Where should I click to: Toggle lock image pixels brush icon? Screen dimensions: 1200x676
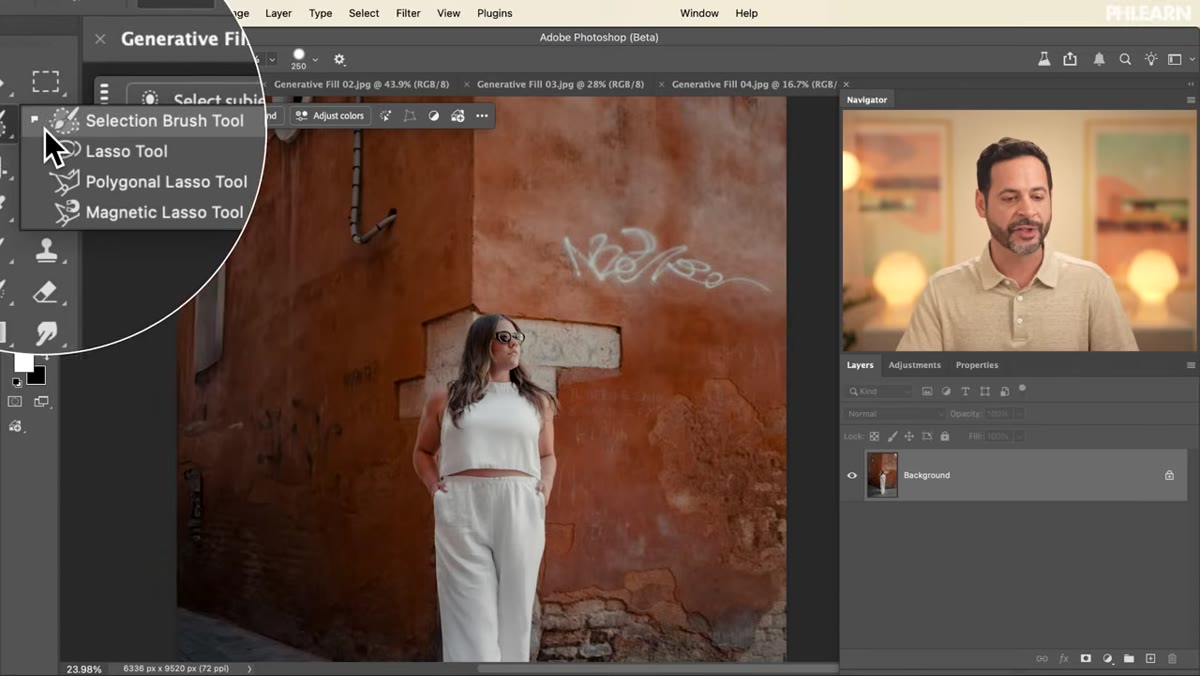(892, 437)
